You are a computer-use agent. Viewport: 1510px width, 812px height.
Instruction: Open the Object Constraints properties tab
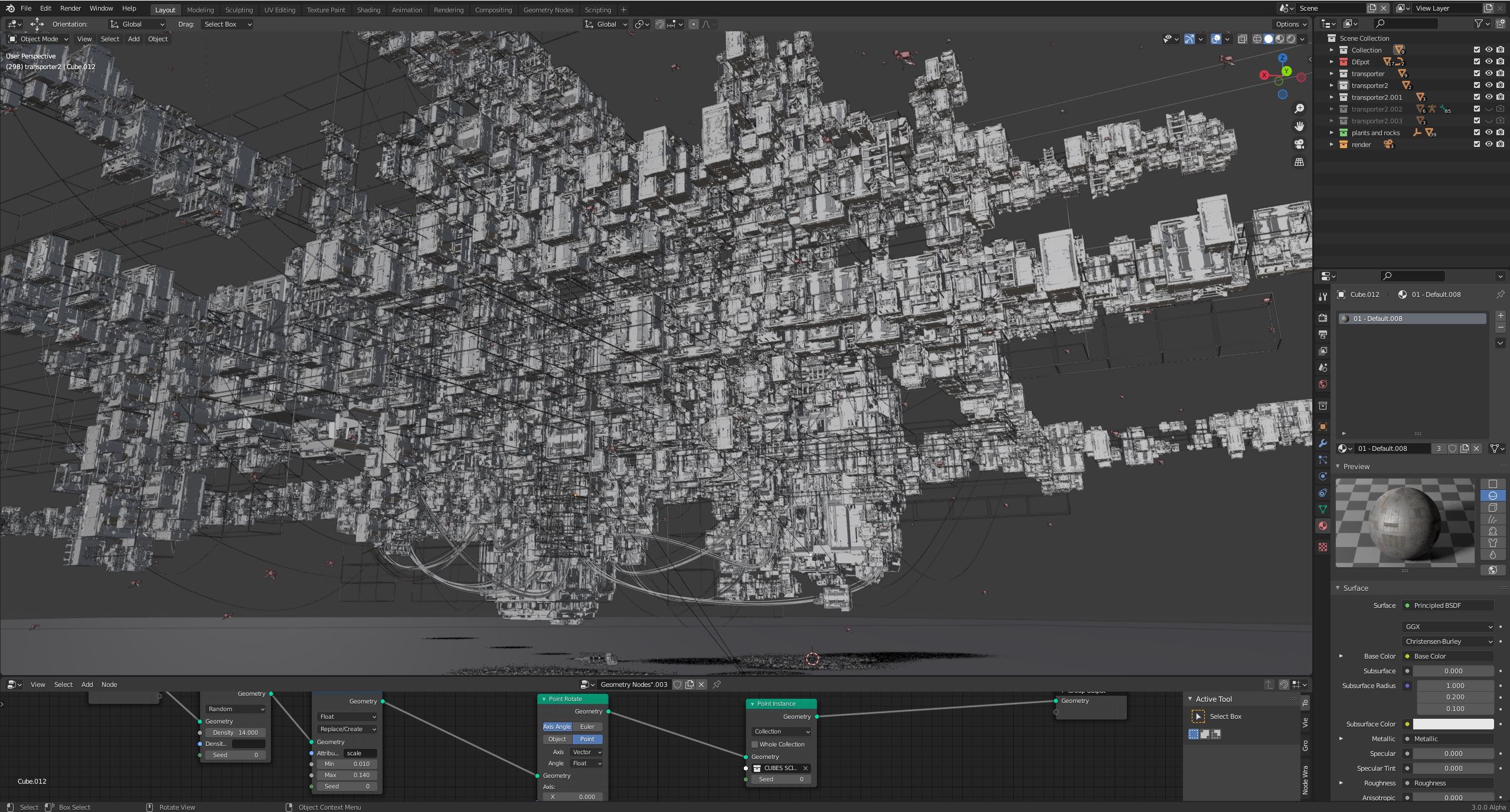click(1323, 493)
